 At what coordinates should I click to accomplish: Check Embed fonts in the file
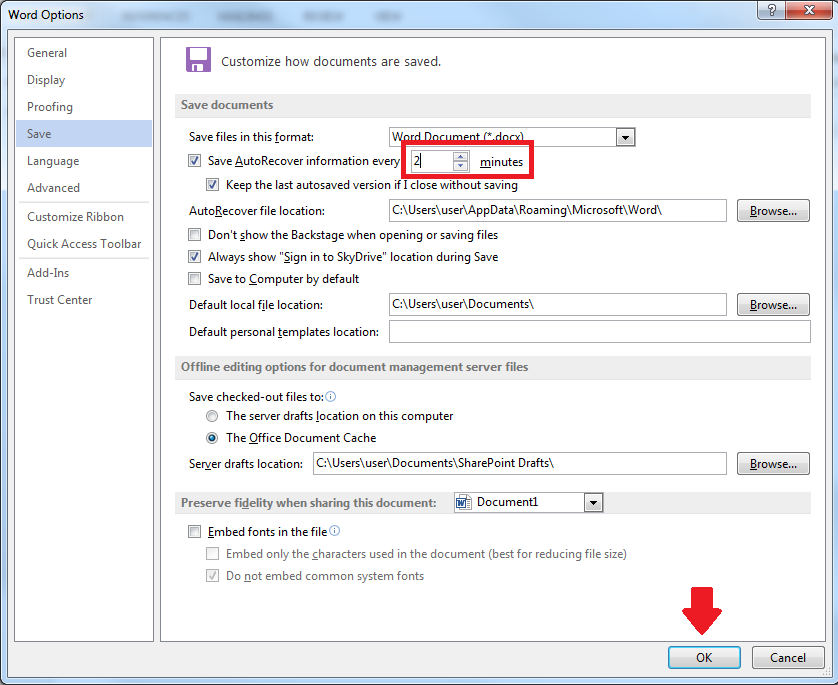tap(195, 532)
